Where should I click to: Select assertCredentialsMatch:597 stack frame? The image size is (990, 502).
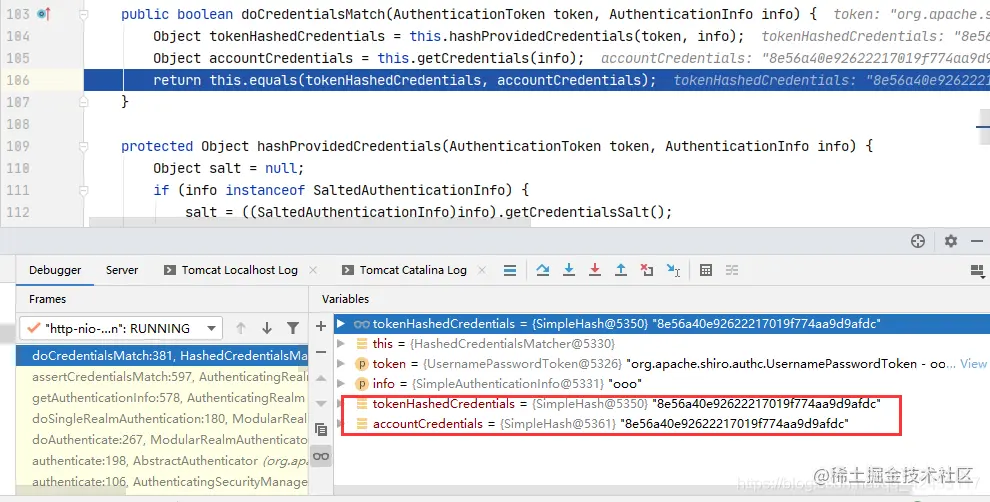coord(162,376)
